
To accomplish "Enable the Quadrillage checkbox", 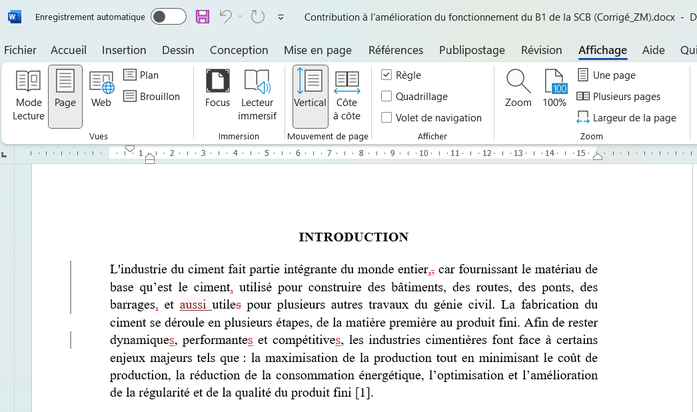I will (x=387, y=97).
